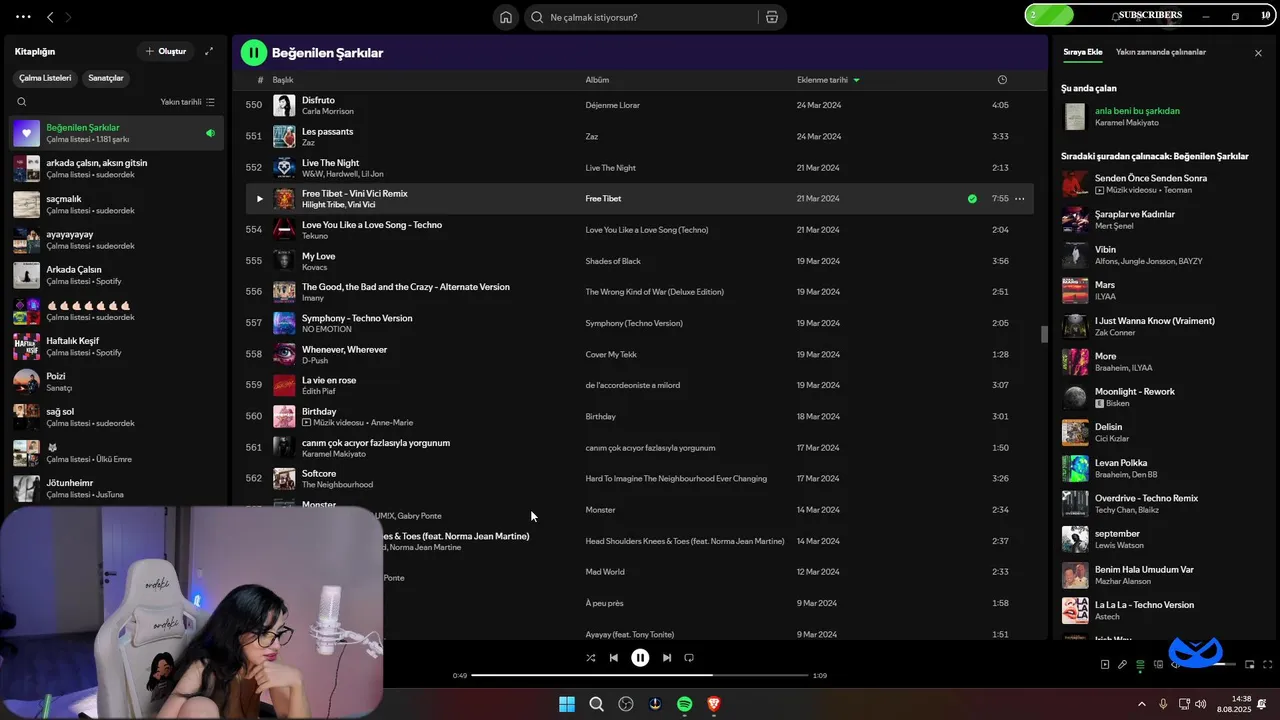
Task: Expand the hidden system tray icons chevron
Action: [x=1142, y=704]
